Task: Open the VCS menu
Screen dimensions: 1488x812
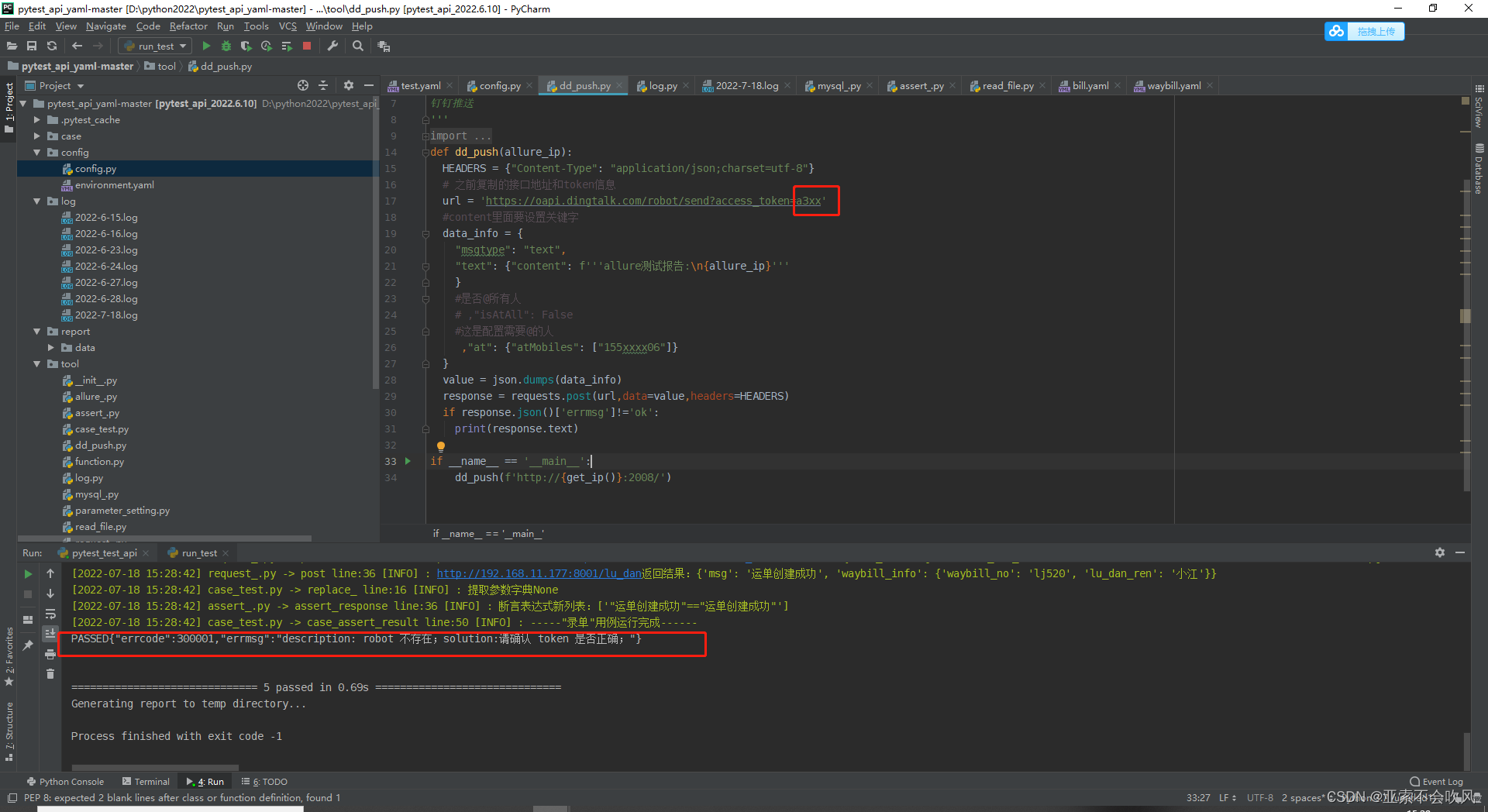Action: pyautogui.click(x=288, y=26)
